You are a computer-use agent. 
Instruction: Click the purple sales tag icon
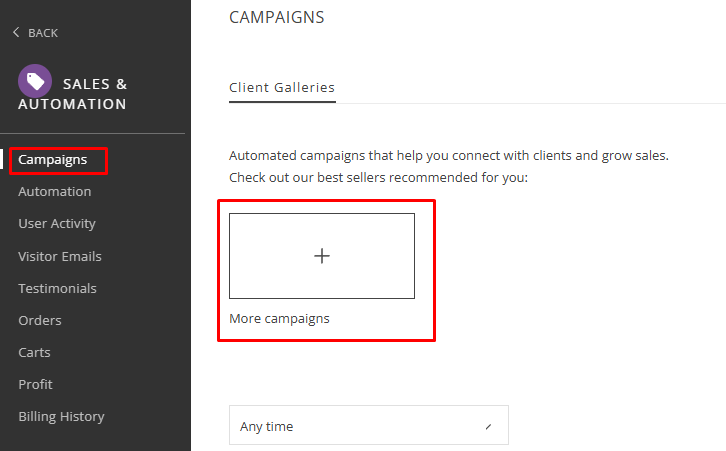pos(35,81)
